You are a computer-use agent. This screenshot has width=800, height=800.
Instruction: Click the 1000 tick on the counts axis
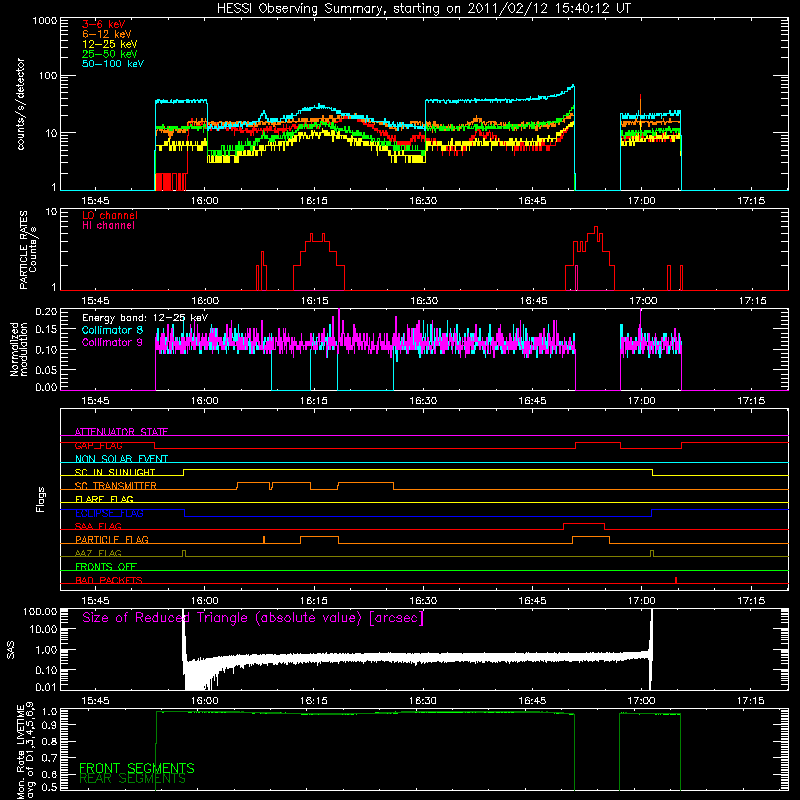45,21
